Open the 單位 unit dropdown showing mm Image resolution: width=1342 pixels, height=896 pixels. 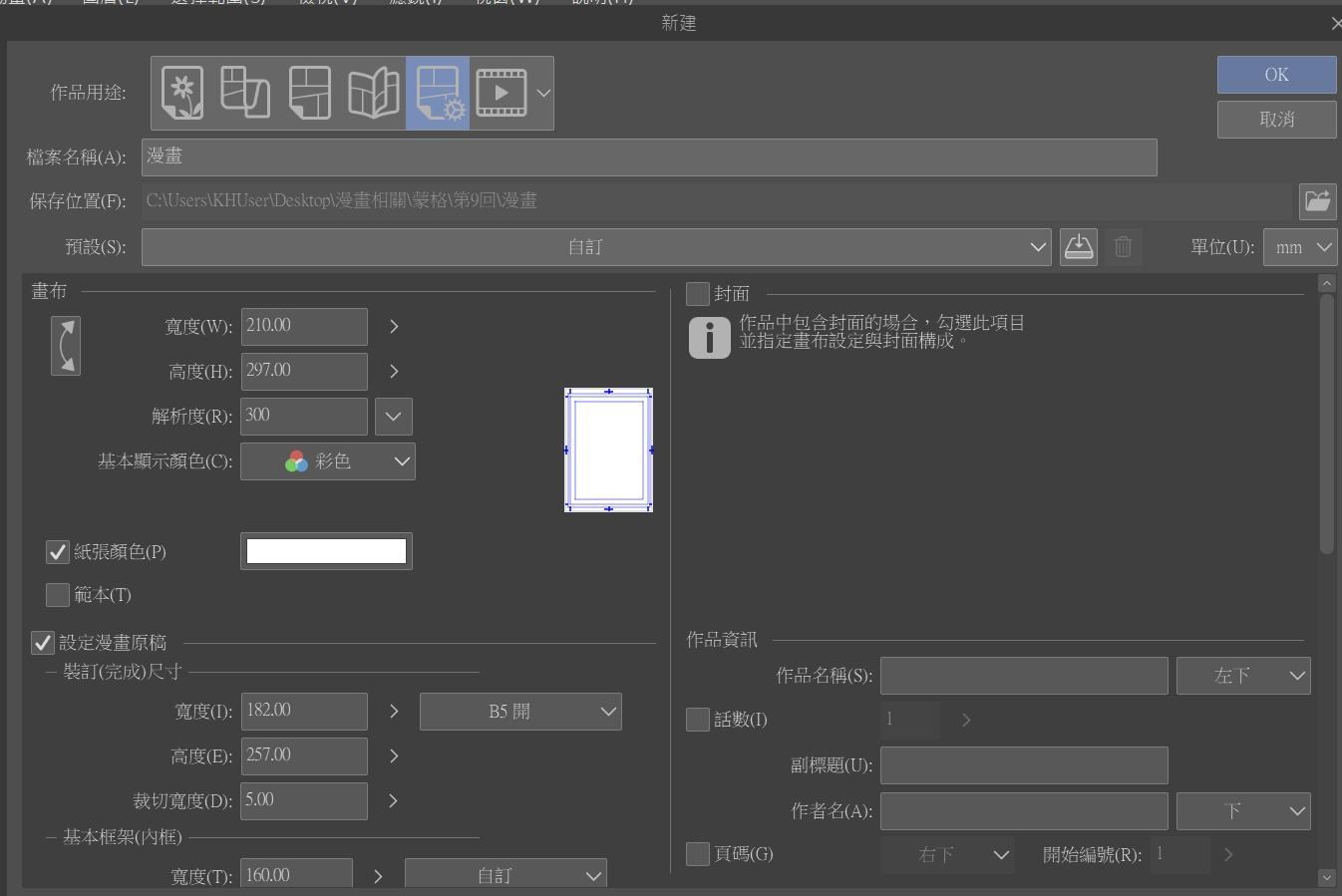1300,247
